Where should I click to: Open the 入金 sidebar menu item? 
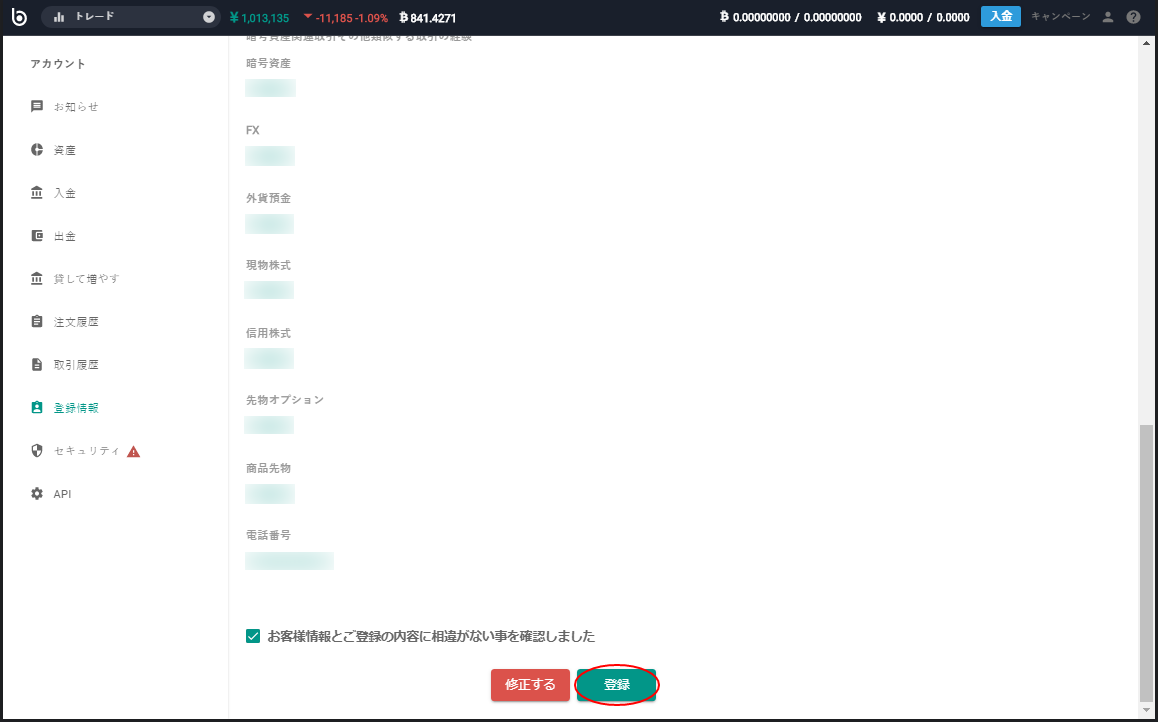65,193
